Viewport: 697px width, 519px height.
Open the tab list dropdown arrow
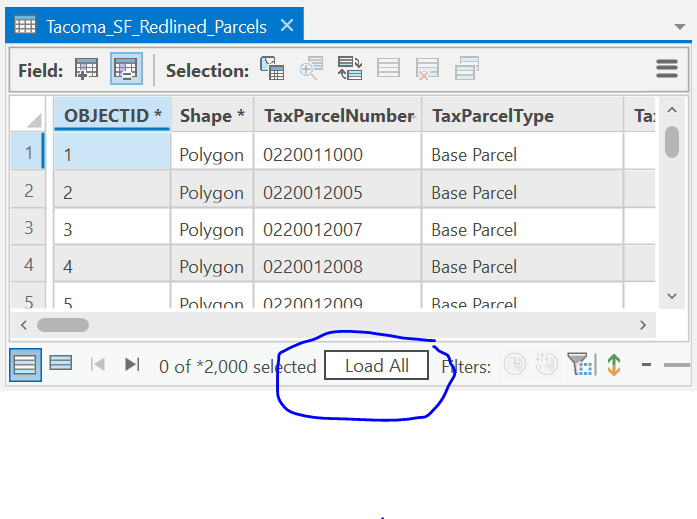point(679,27)
